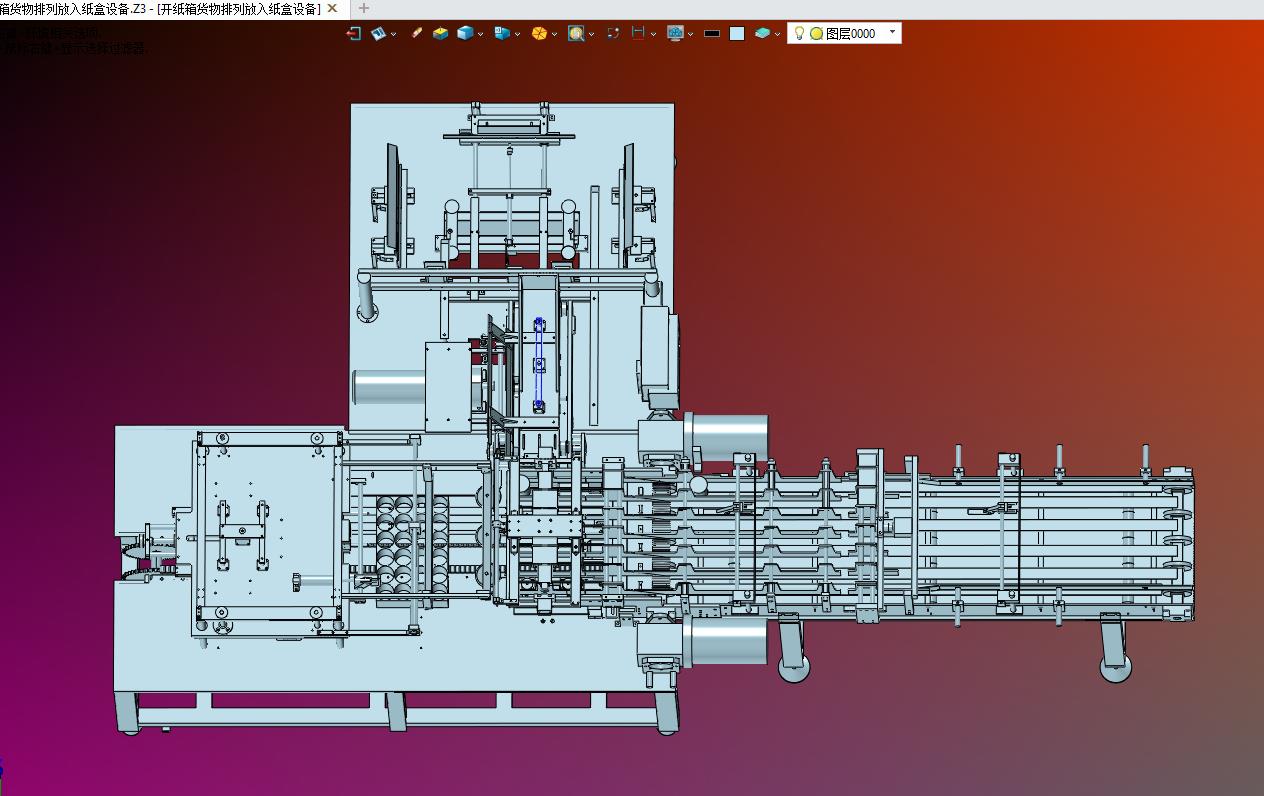Close the current document tab
The height and width of the screenshot is (796, 1264).
click(333, 8)
